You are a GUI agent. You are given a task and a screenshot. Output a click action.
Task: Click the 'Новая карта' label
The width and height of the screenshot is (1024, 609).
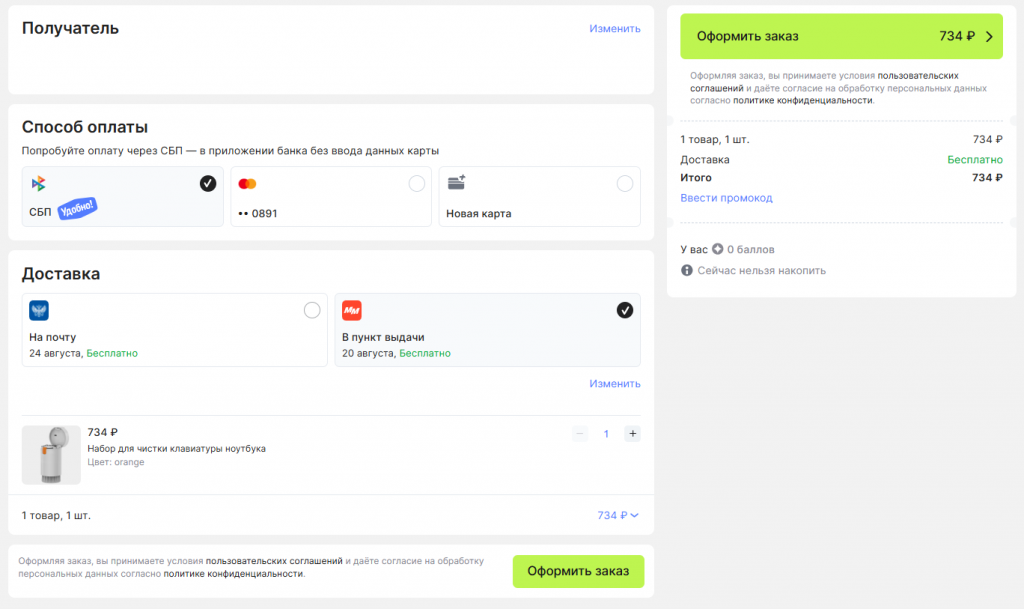click(479, 213)
